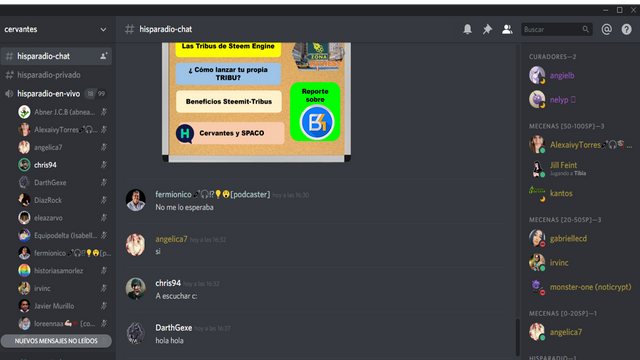Open DarthGexe's avatar in the chat
The image size is (640, 360).
click(136, 333)
